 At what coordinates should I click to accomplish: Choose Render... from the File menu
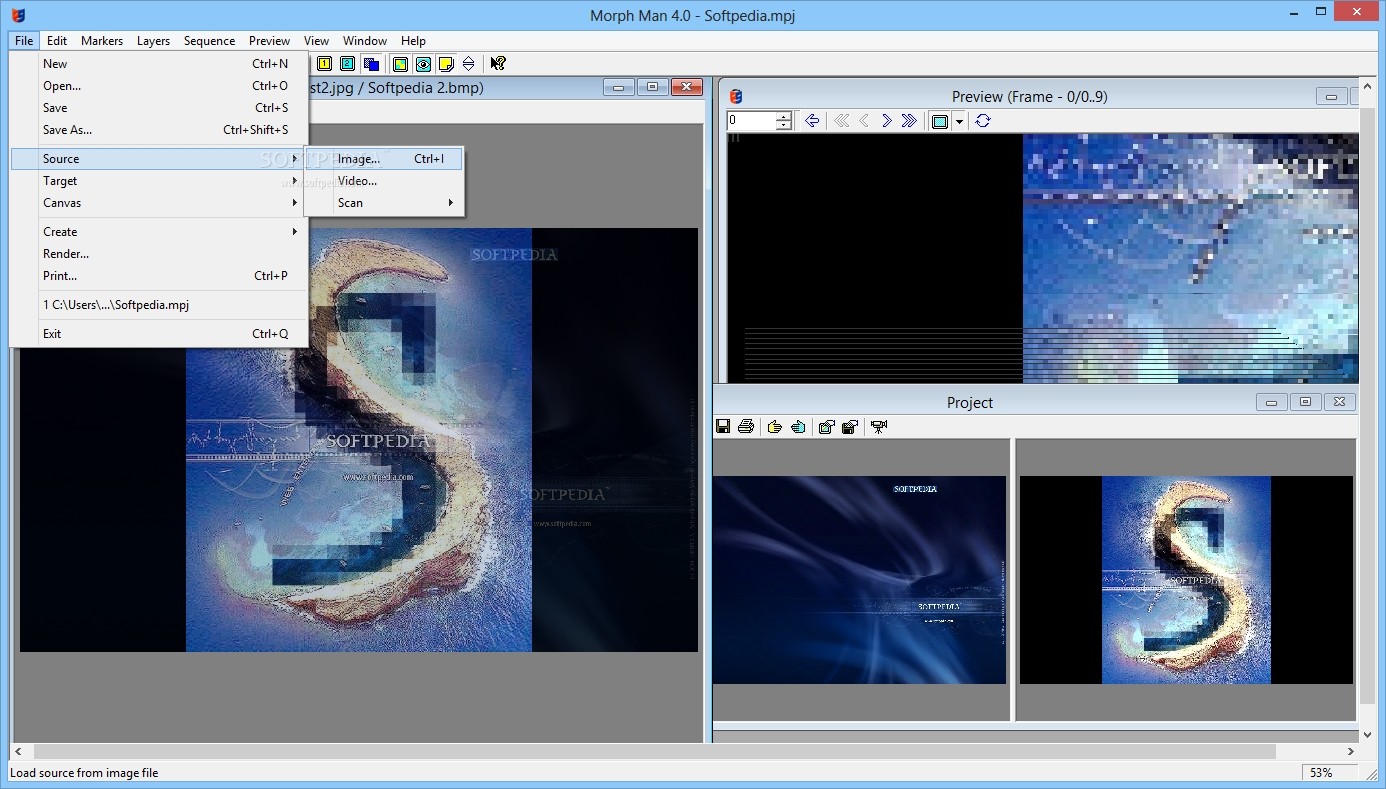click(159, 254)
